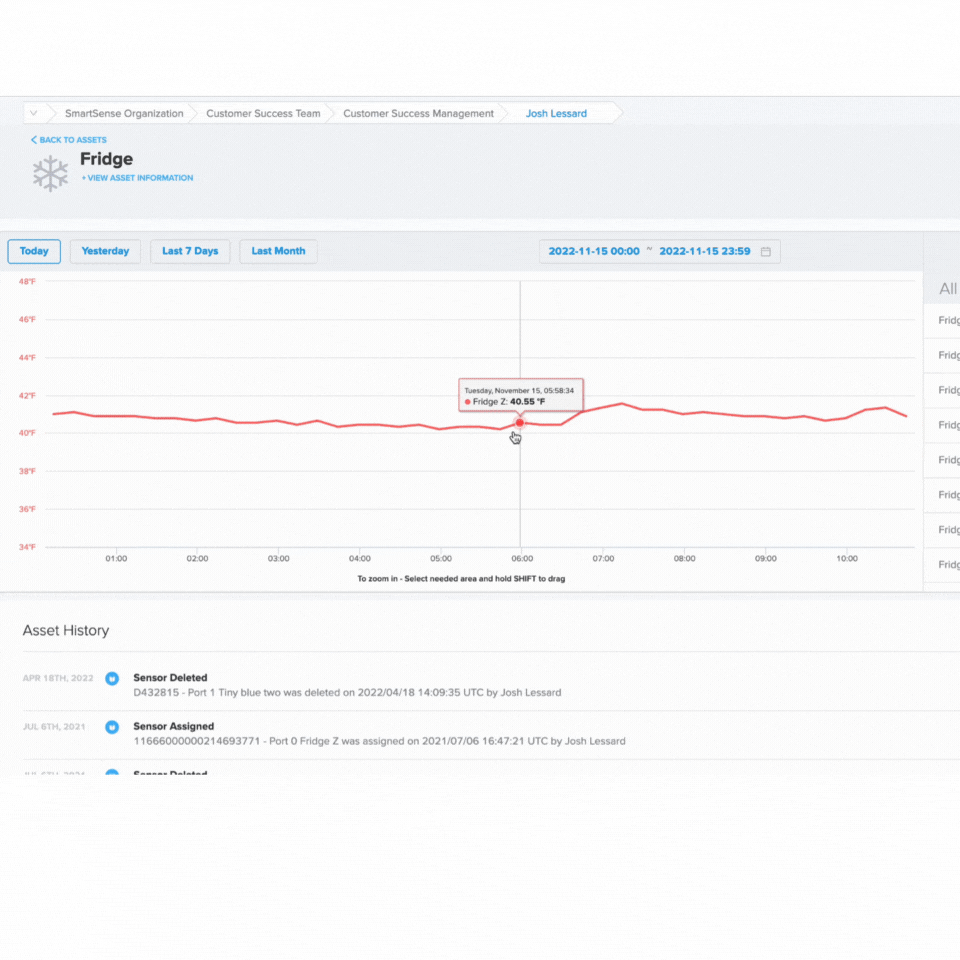Click the Asset History heading
Screen dimensions: 960x960
[66, 631]
